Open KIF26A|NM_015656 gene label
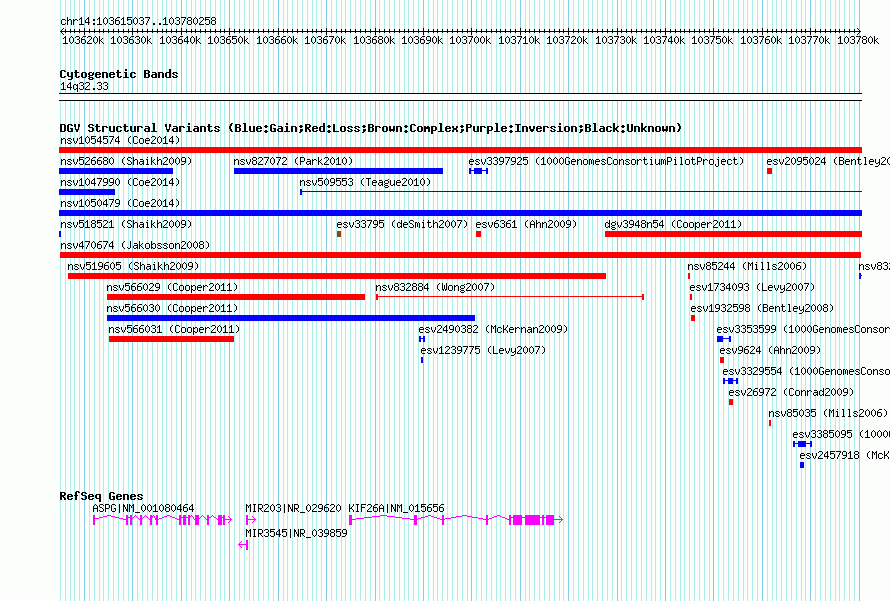Image resolution: width=890 pixels, height=601 pixels. click(x=396, y=508)
